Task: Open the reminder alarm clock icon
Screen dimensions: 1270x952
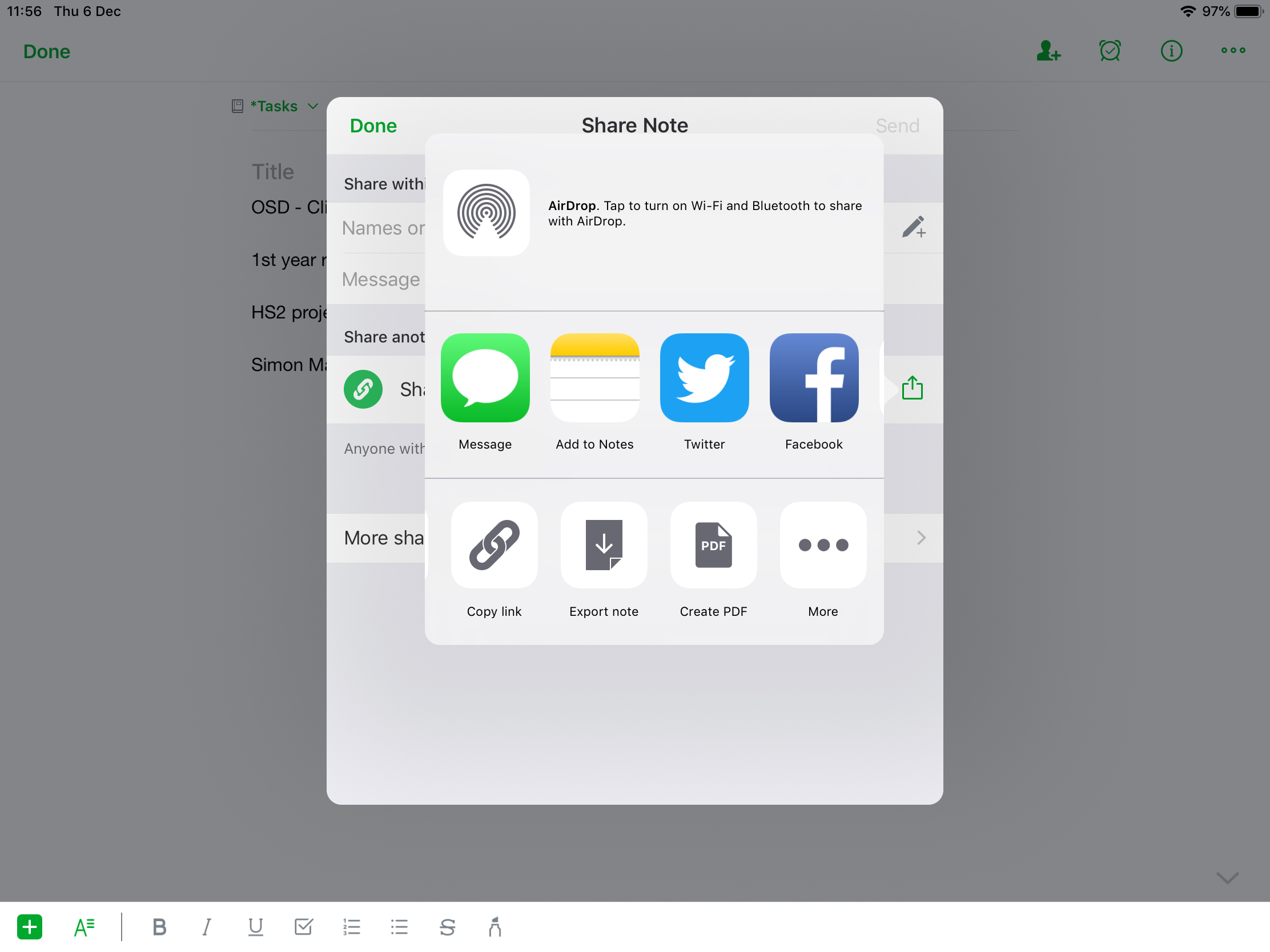Action: [1110, 51]
